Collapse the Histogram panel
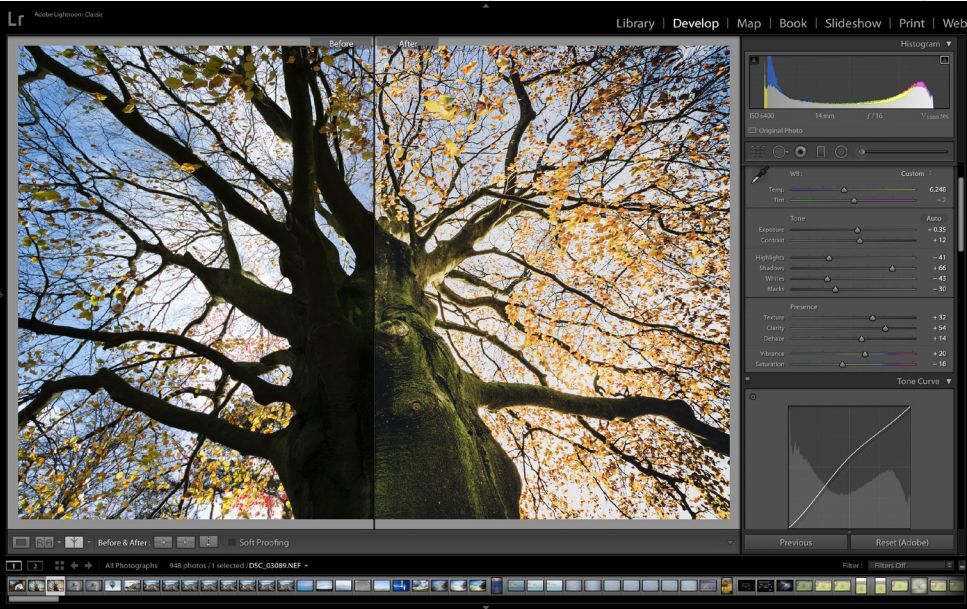 pos(948,44)
